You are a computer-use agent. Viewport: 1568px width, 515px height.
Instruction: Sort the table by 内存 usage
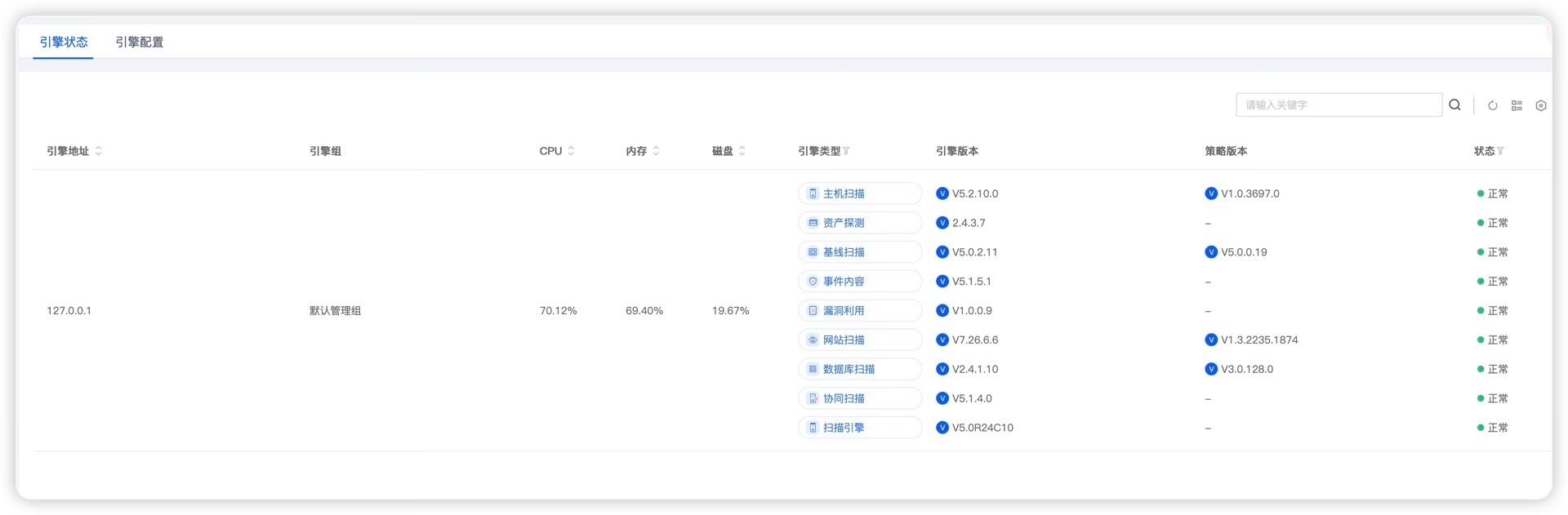coord(656,151)
